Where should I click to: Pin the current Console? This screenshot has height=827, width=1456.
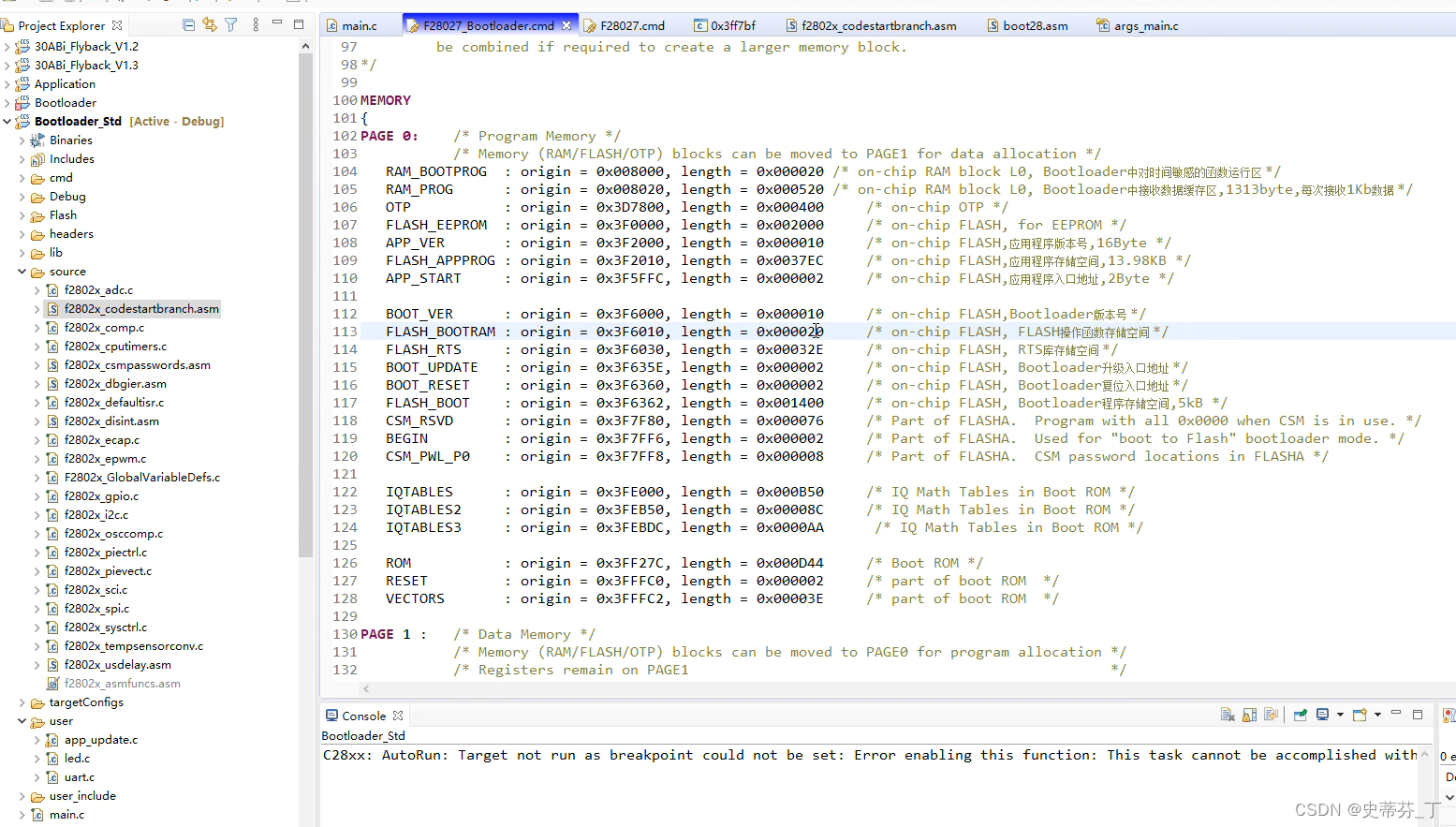[1300, 715]
